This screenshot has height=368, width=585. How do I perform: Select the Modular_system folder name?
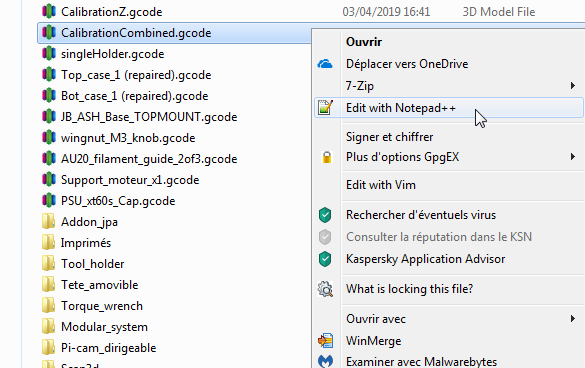pos(104,327)
